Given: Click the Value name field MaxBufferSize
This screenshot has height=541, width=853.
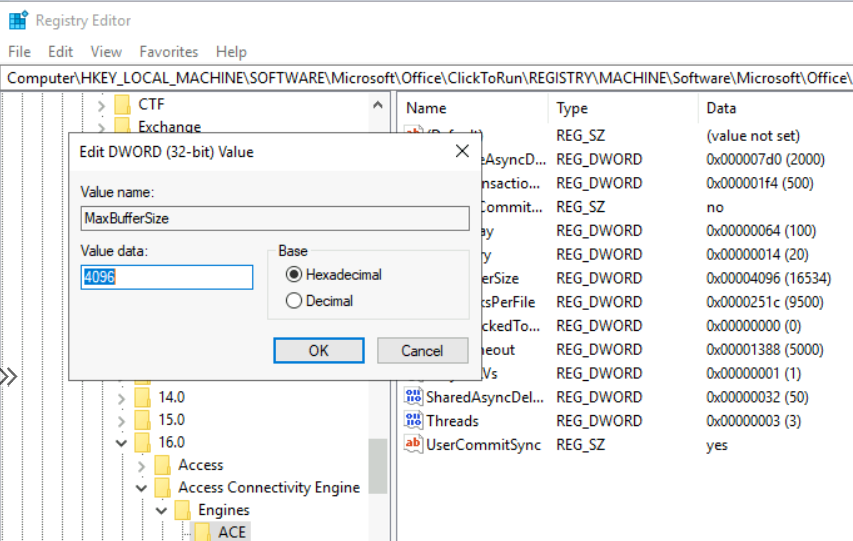Looking at the screenshot, I should click(275, 218).
